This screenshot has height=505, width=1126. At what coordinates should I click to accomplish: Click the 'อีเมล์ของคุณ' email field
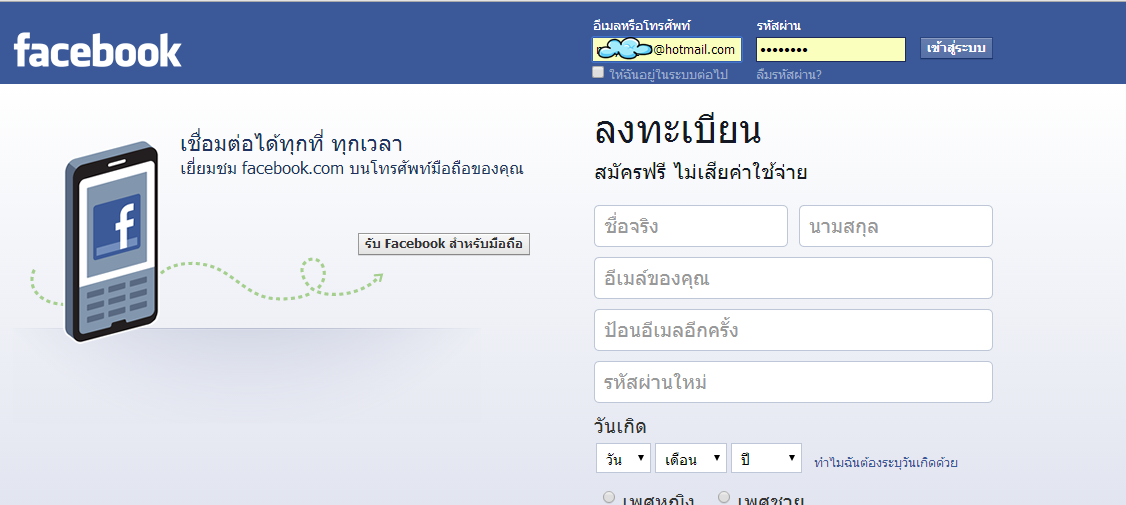pyautogui.click(x=794, y=278)
